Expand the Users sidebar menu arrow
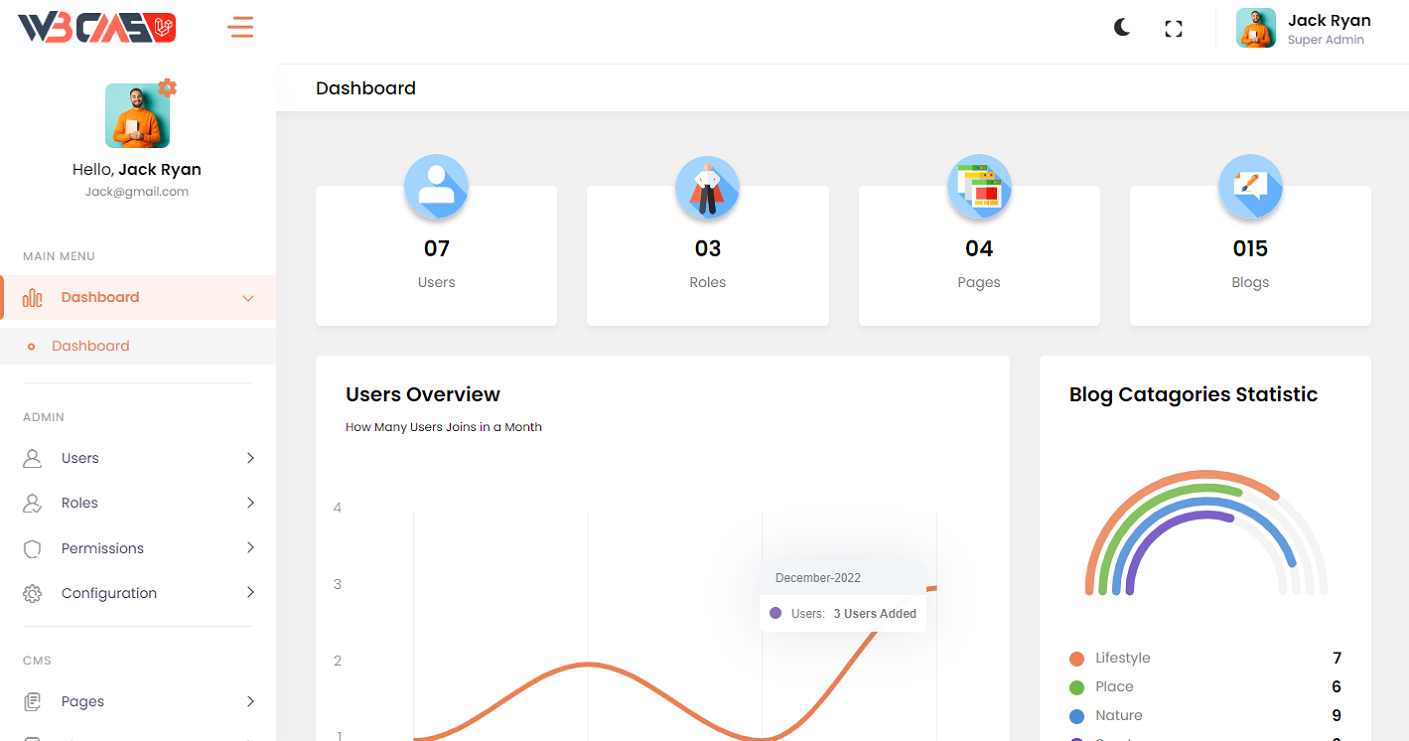Image resolution: width=1409 pixels, height=741 pixels. tap(250, 458)
